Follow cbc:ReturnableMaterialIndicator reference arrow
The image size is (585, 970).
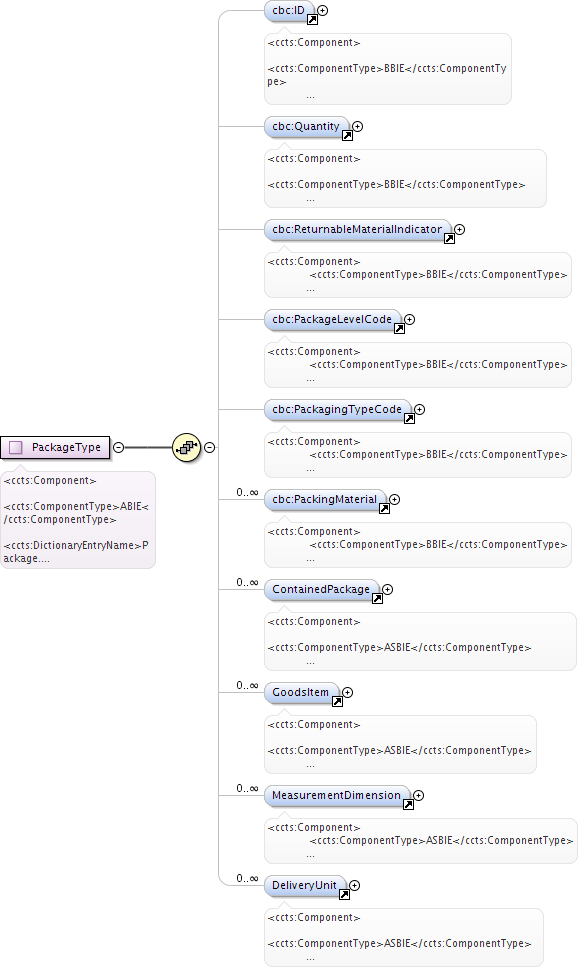tap(450, 239)
